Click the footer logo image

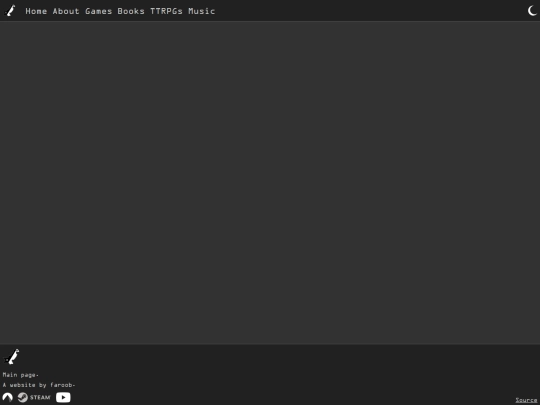click(x=12, y=356)
